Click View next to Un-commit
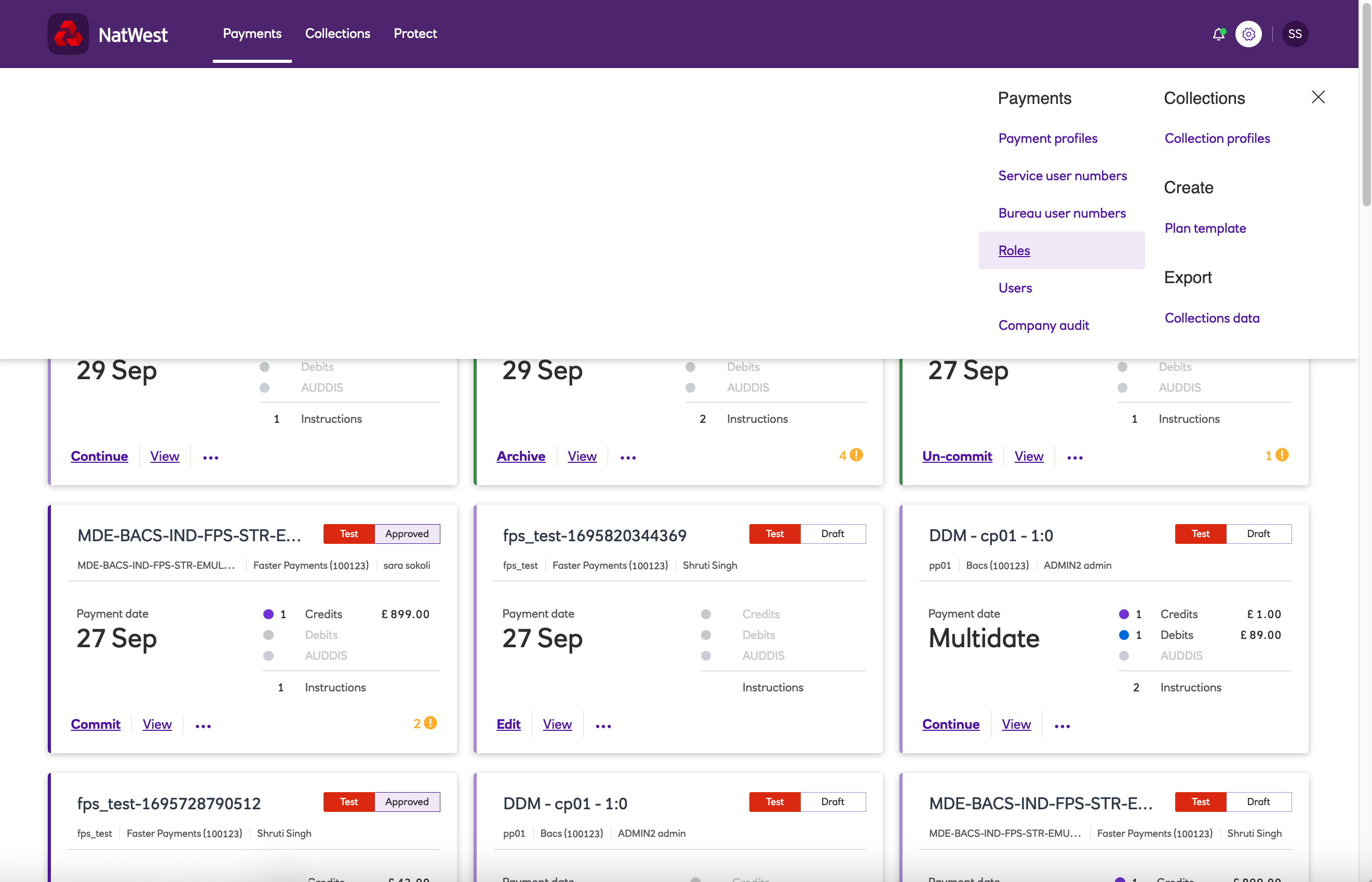Viewport: 1372px width, 882px height. coord(1028,457)
